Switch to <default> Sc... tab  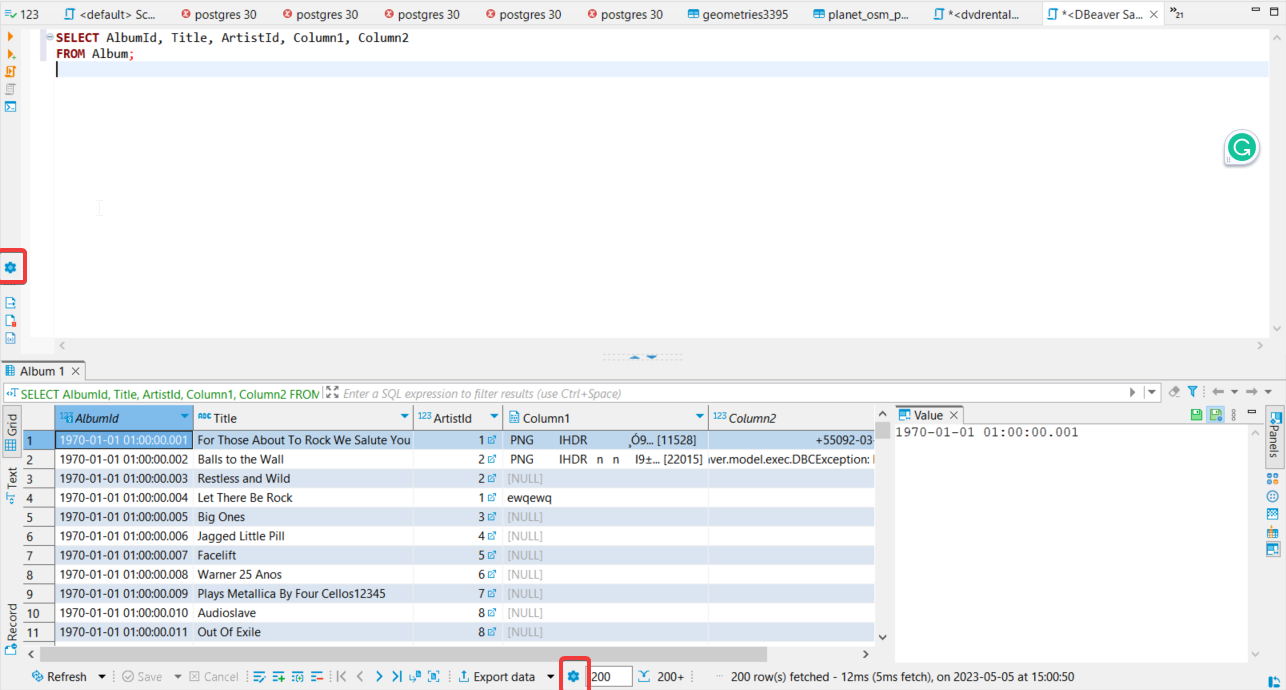[x=109, y=15]
